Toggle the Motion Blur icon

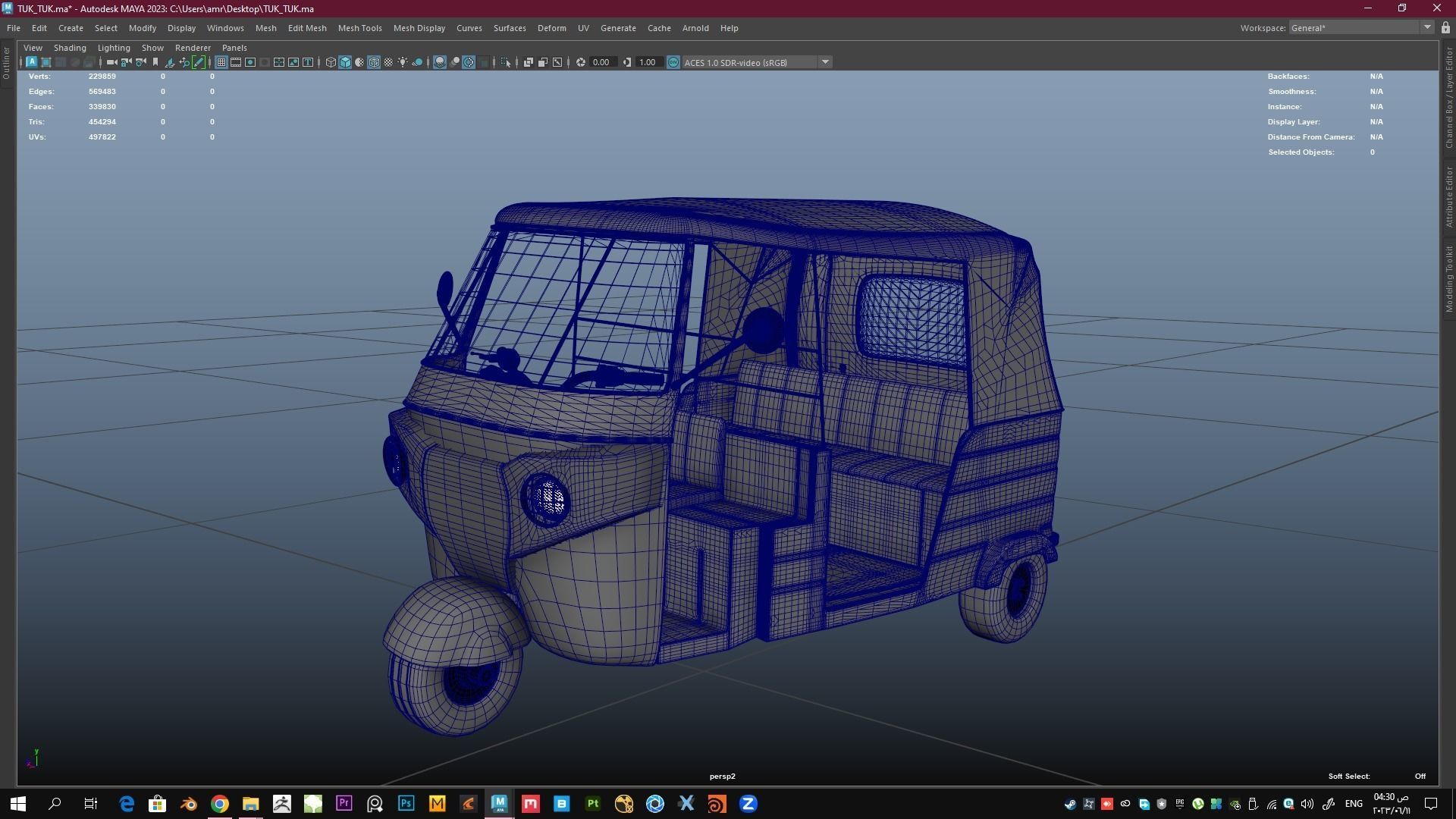tap(454, 62)
